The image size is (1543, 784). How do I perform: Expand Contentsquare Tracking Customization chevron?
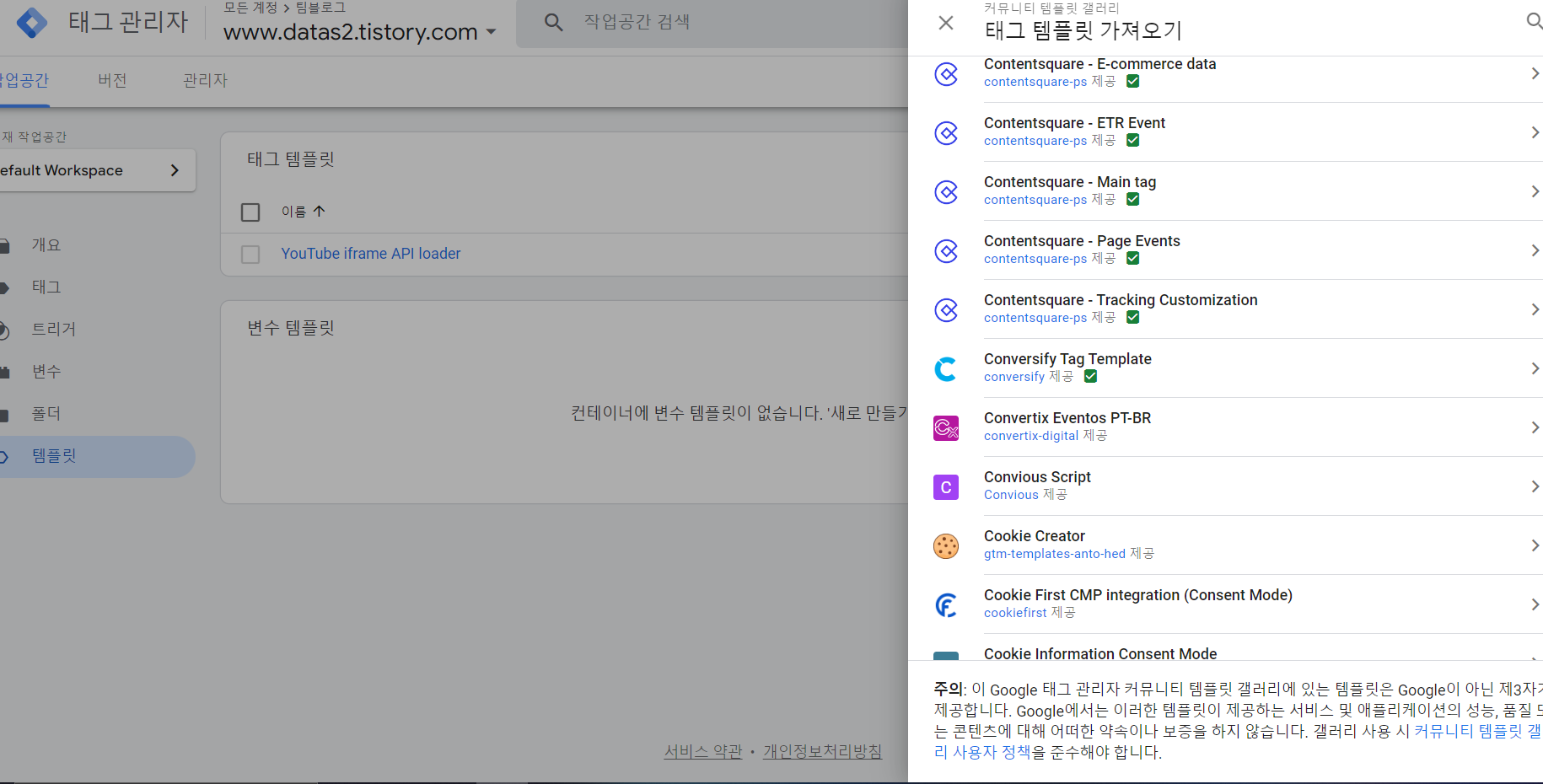(1535, 310)
